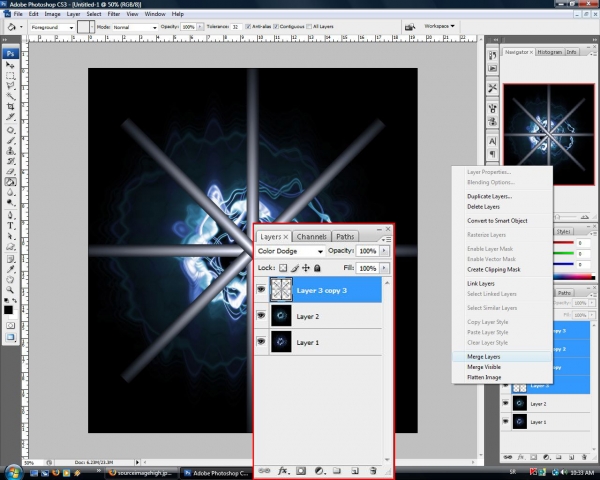Open the Mode Normal dropdown in options bar

tap(135, 28)
